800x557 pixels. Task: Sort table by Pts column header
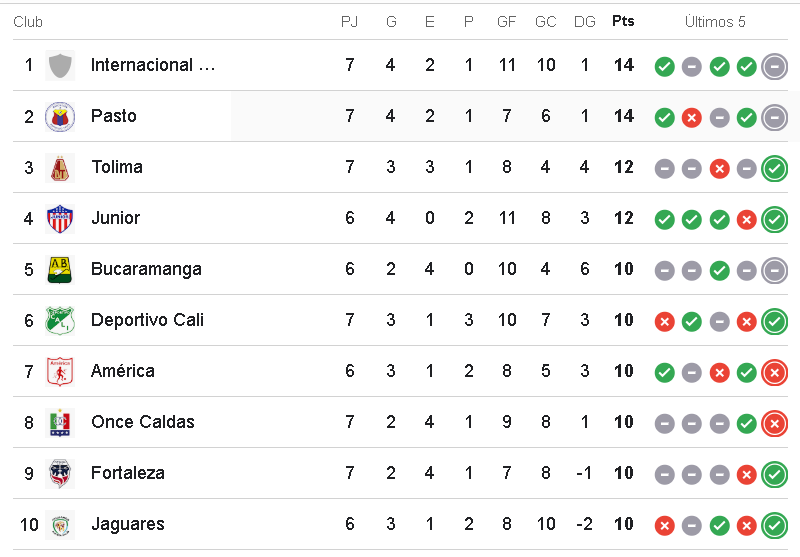[x=623, y=21]
